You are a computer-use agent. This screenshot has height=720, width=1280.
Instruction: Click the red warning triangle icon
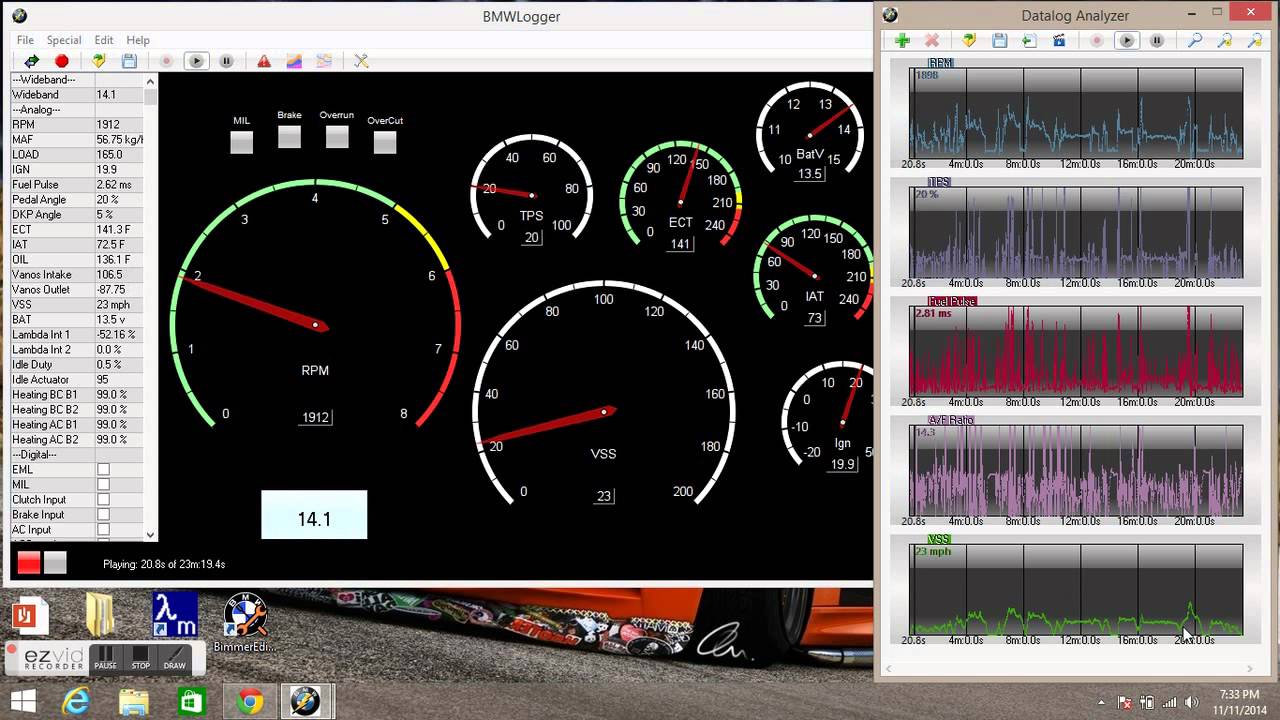click(x=264, y=61)
